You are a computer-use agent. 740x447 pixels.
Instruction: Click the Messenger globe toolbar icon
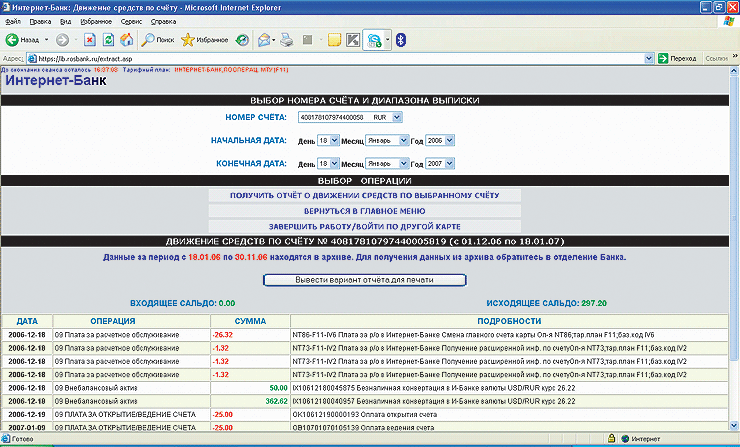[374, 40]
